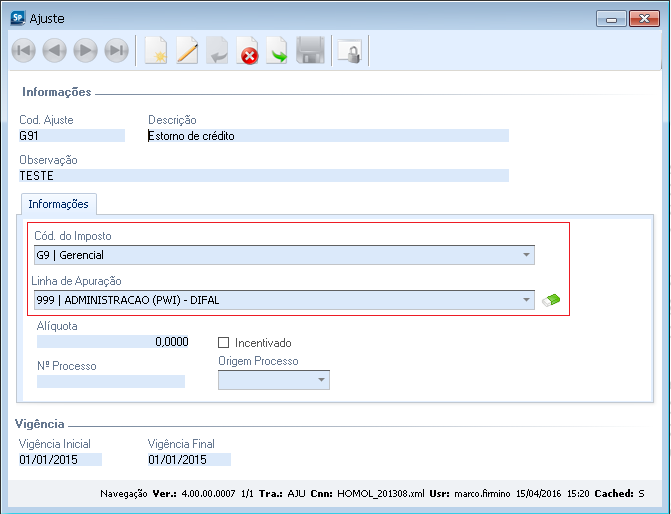Screen dimensions: 671x514
Task: Click the SP application icon
Action: pos(18,18)
